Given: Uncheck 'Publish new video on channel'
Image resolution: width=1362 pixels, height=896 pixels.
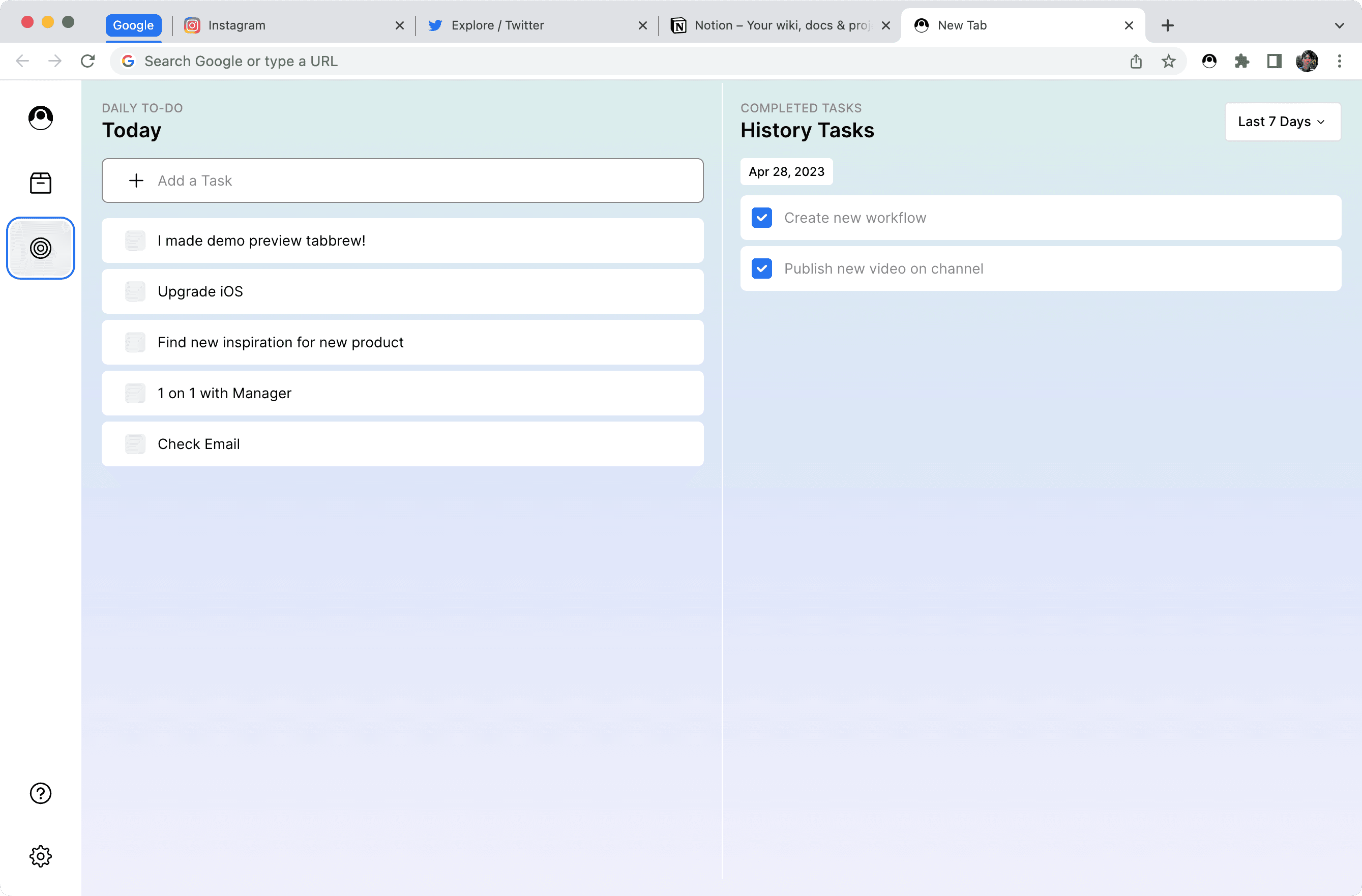Looking at the screenshot, I should point(762,268).
